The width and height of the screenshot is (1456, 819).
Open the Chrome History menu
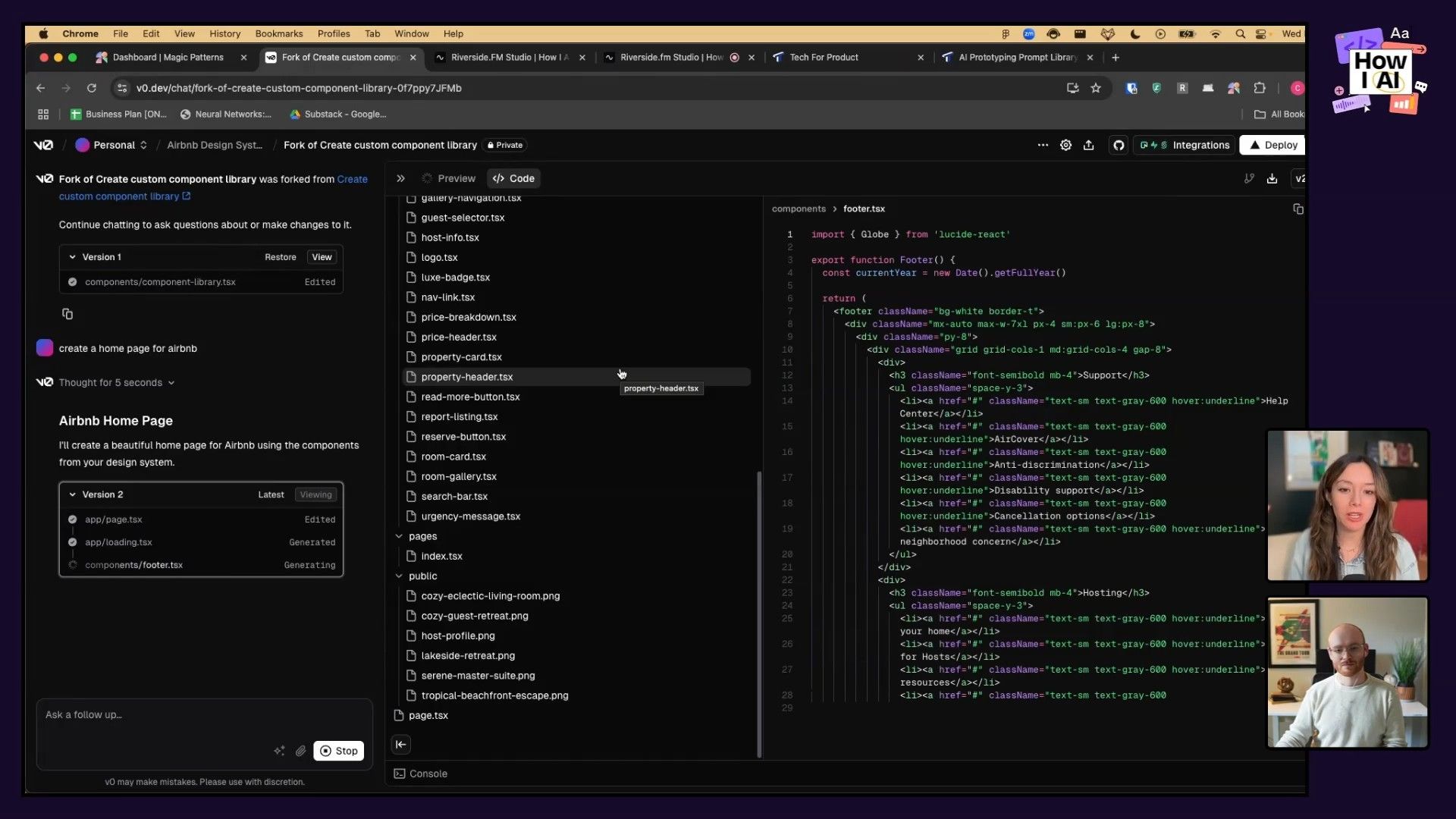(x=224, y=34)
